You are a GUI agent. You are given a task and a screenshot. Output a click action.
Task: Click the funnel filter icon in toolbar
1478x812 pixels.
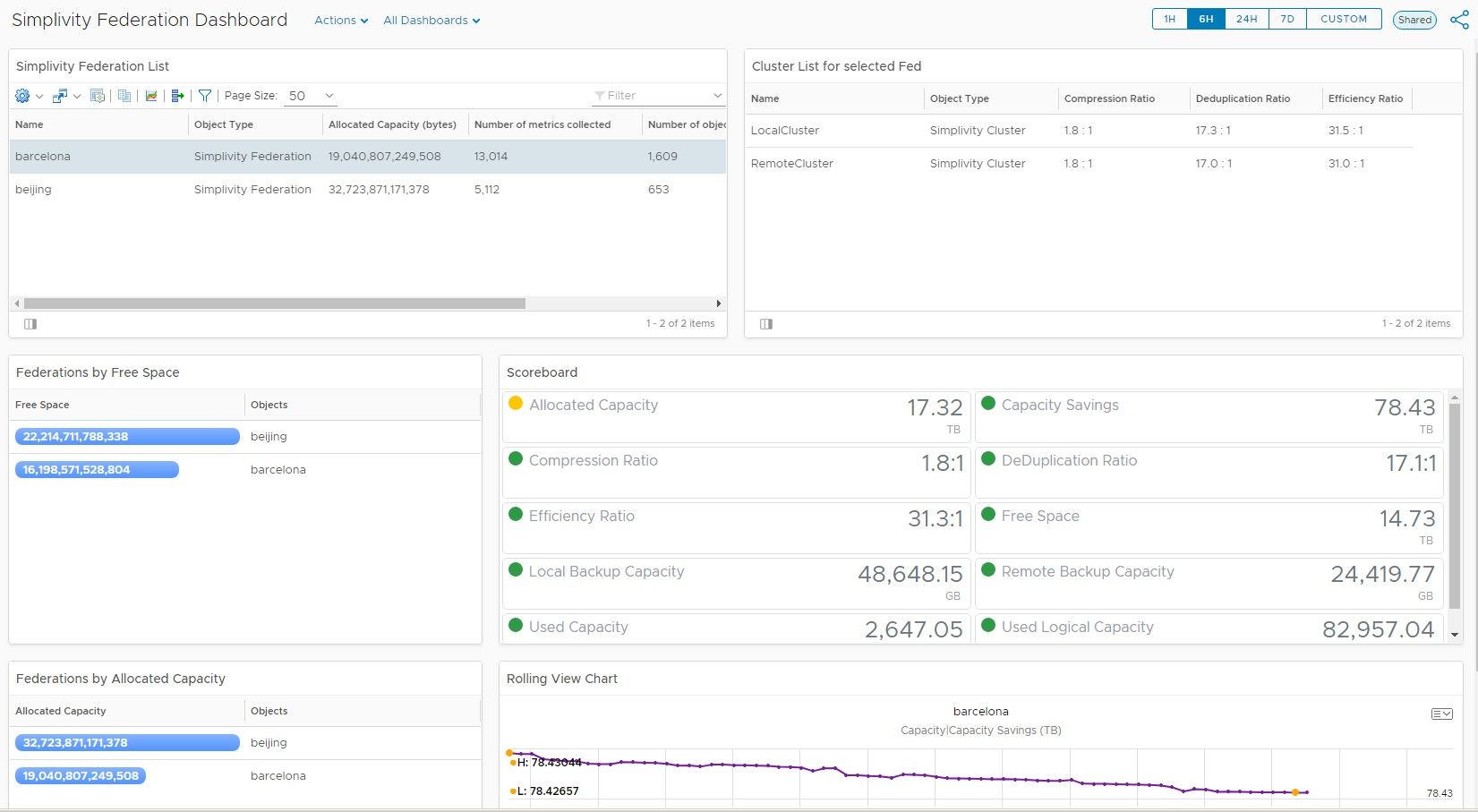click(205, 96)
